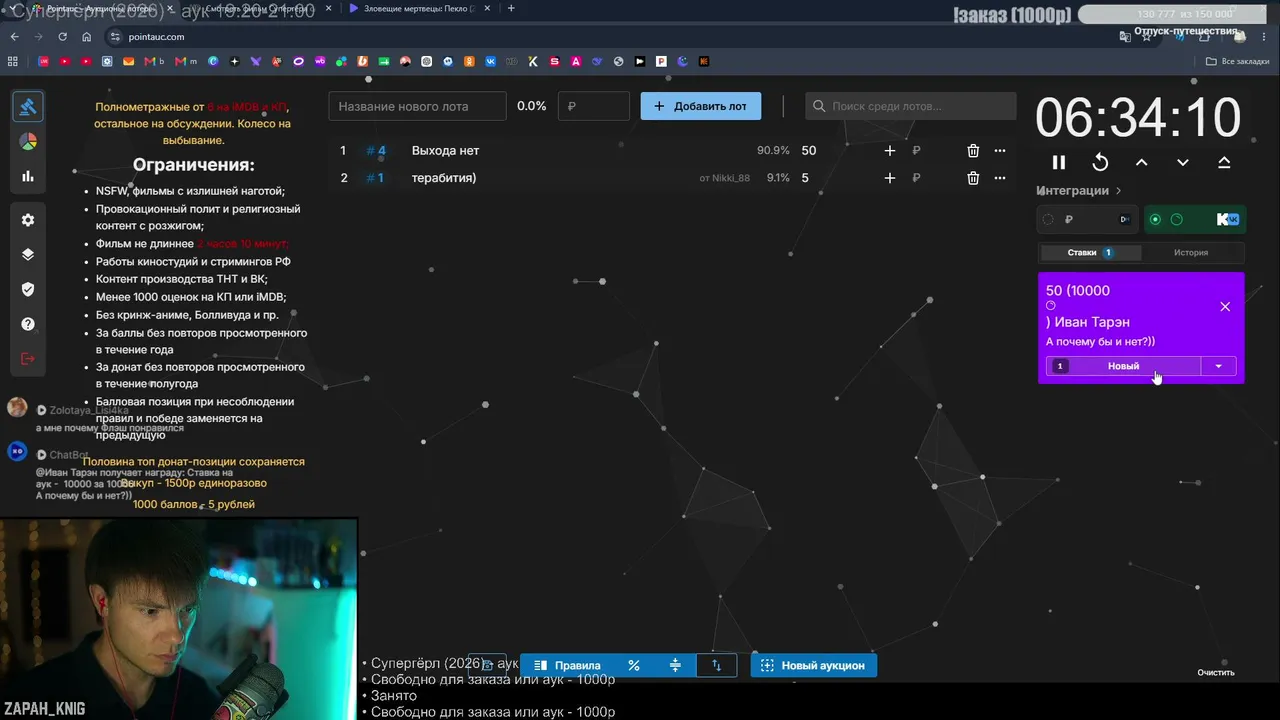Image resolution: width=1280 pixels, height=720 pixels.
Task: Open more options for 'терабития)' lot
Action: pos(999,178)
